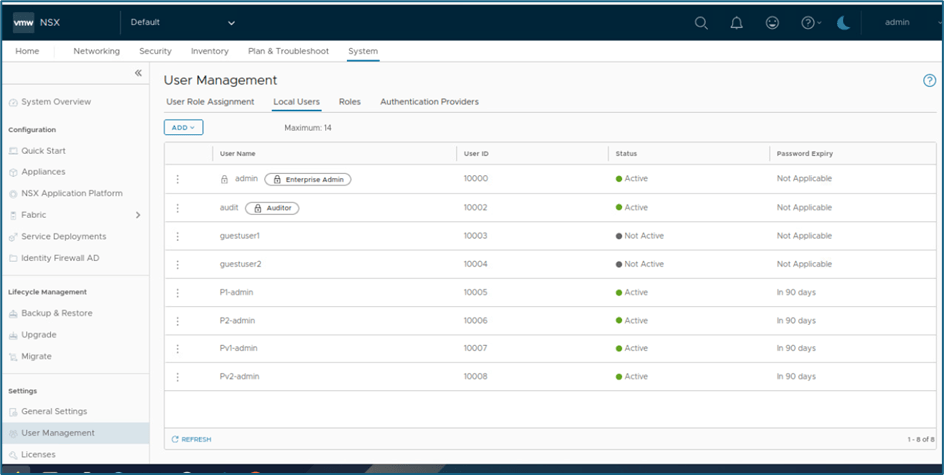Click the search magnifier icon in header
This screenshot has width=944, height=475.
pos(701,23)
